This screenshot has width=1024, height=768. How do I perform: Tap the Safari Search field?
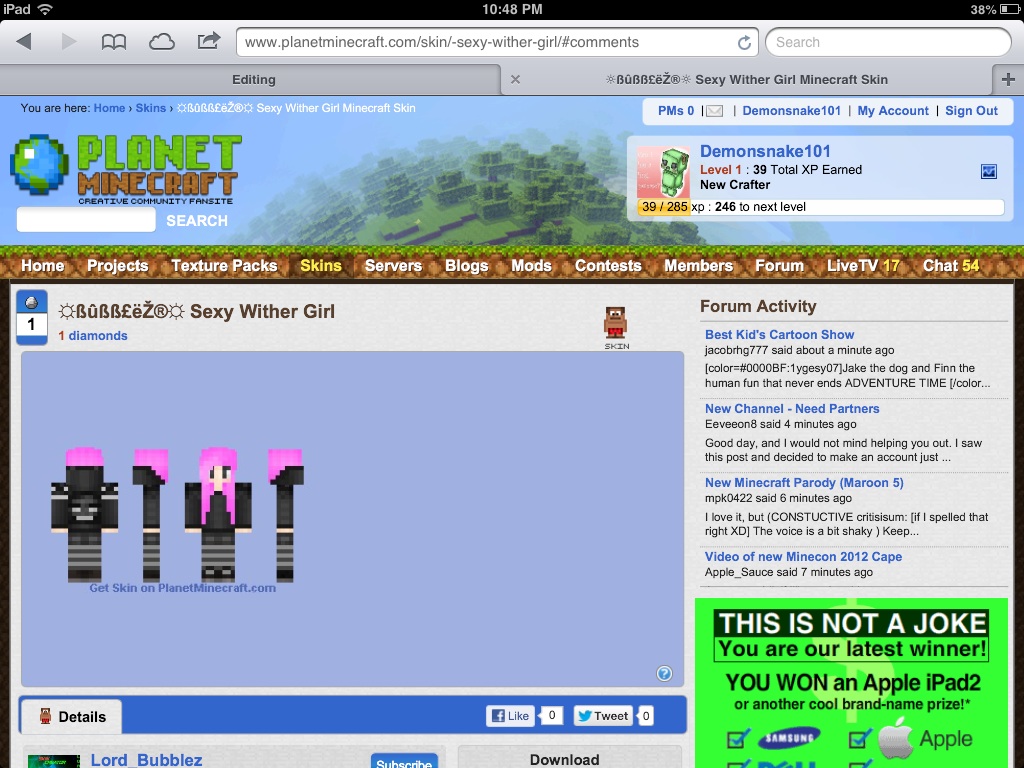click(888, 42)
